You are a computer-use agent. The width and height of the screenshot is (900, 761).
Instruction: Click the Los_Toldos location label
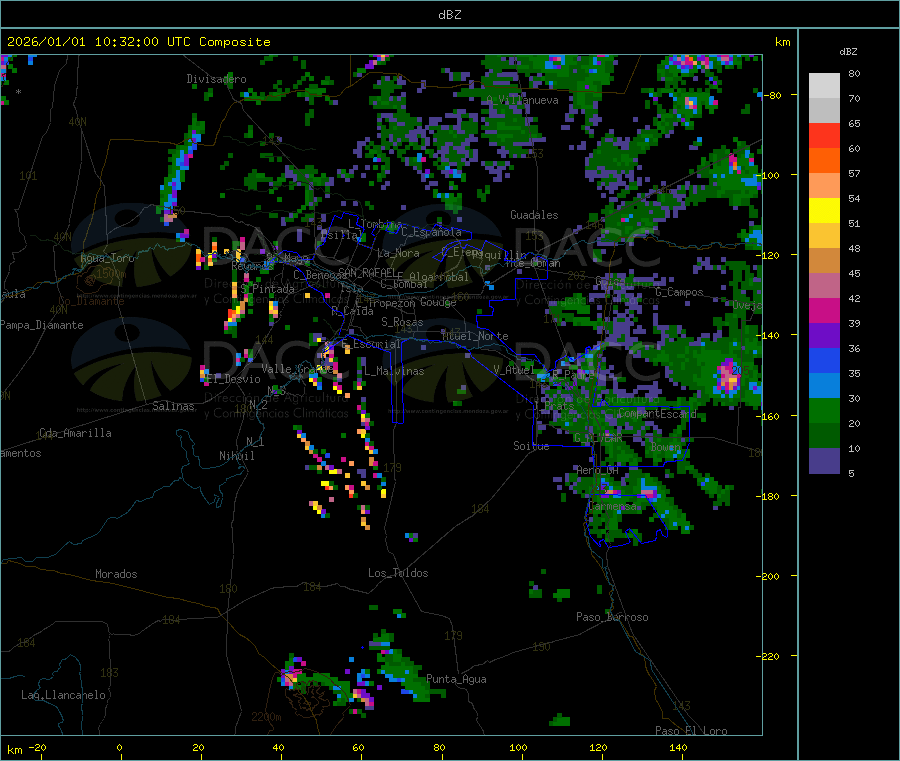tap(398, 573)
